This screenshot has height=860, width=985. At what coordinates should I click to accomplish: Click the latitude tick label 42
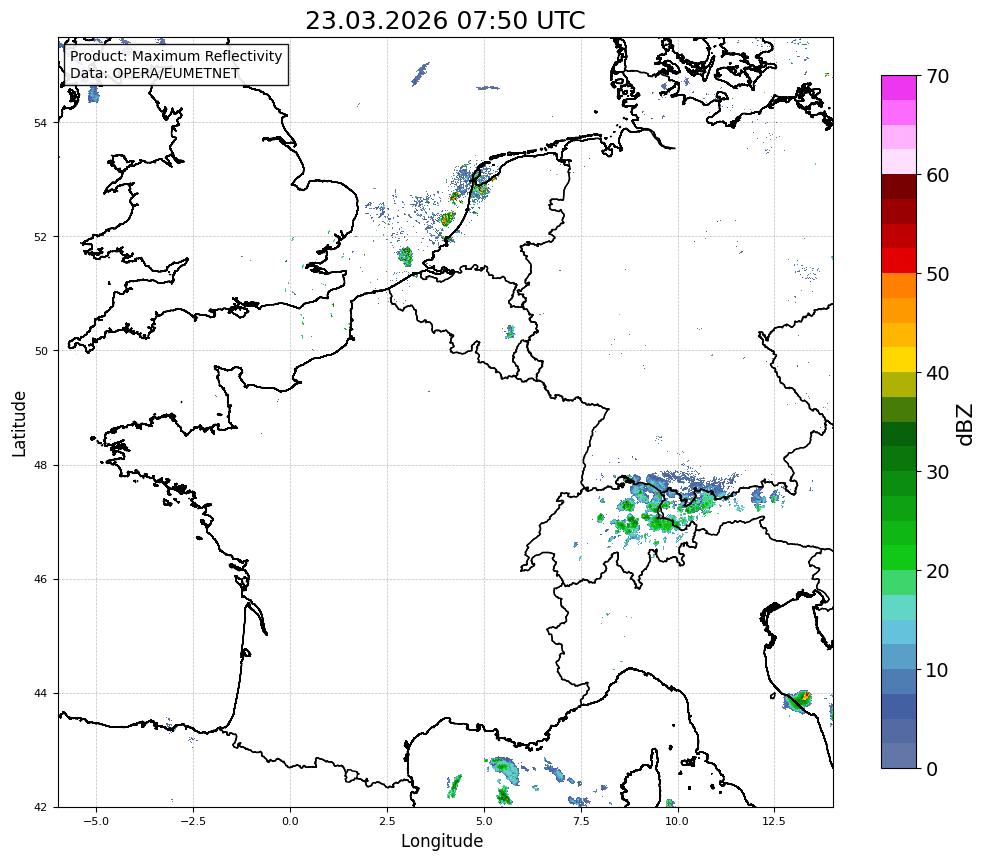[x=40, y=807]
